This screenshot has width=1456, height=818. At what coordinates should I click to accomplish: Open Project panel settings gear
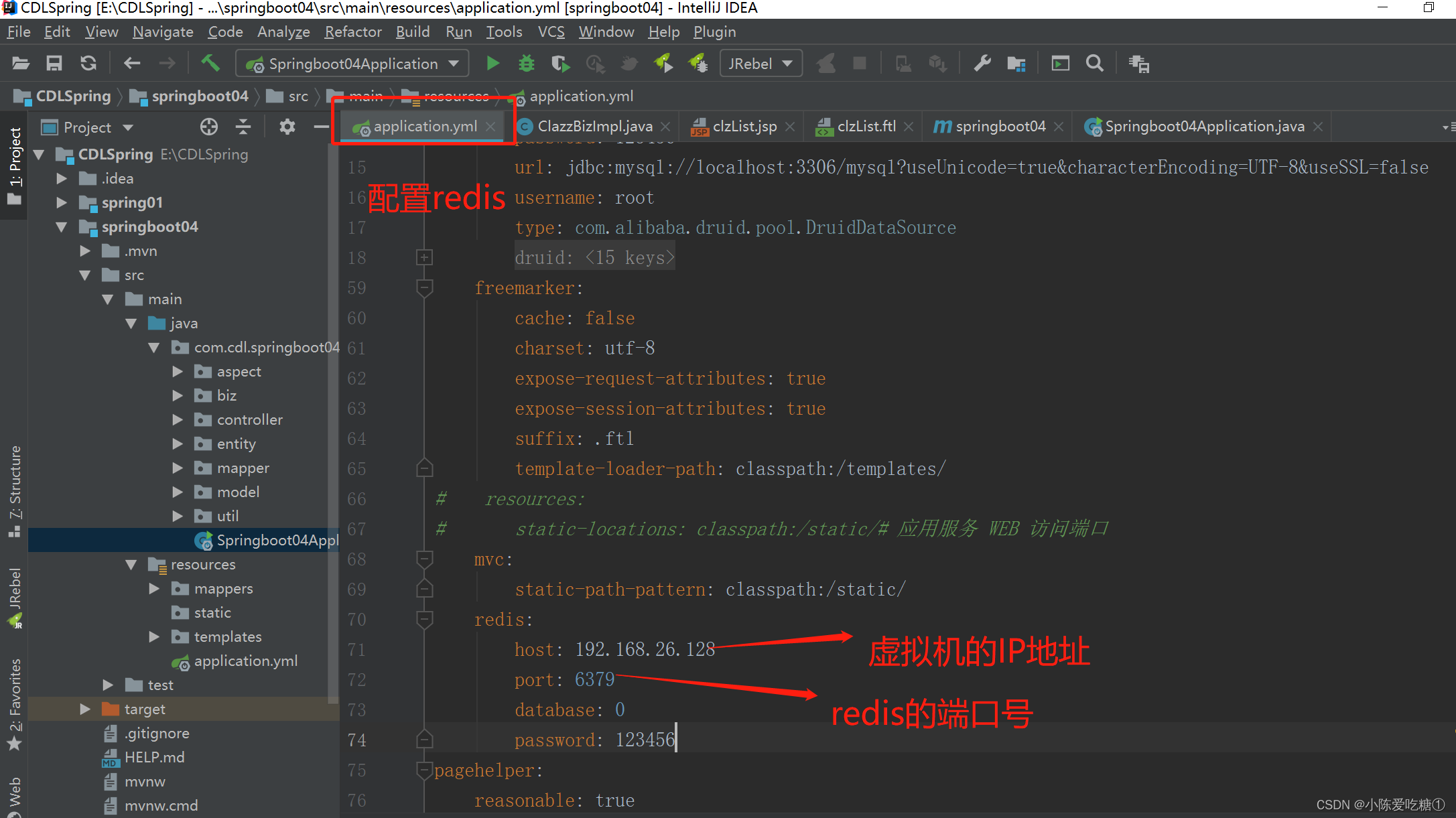tap(287, 127)
